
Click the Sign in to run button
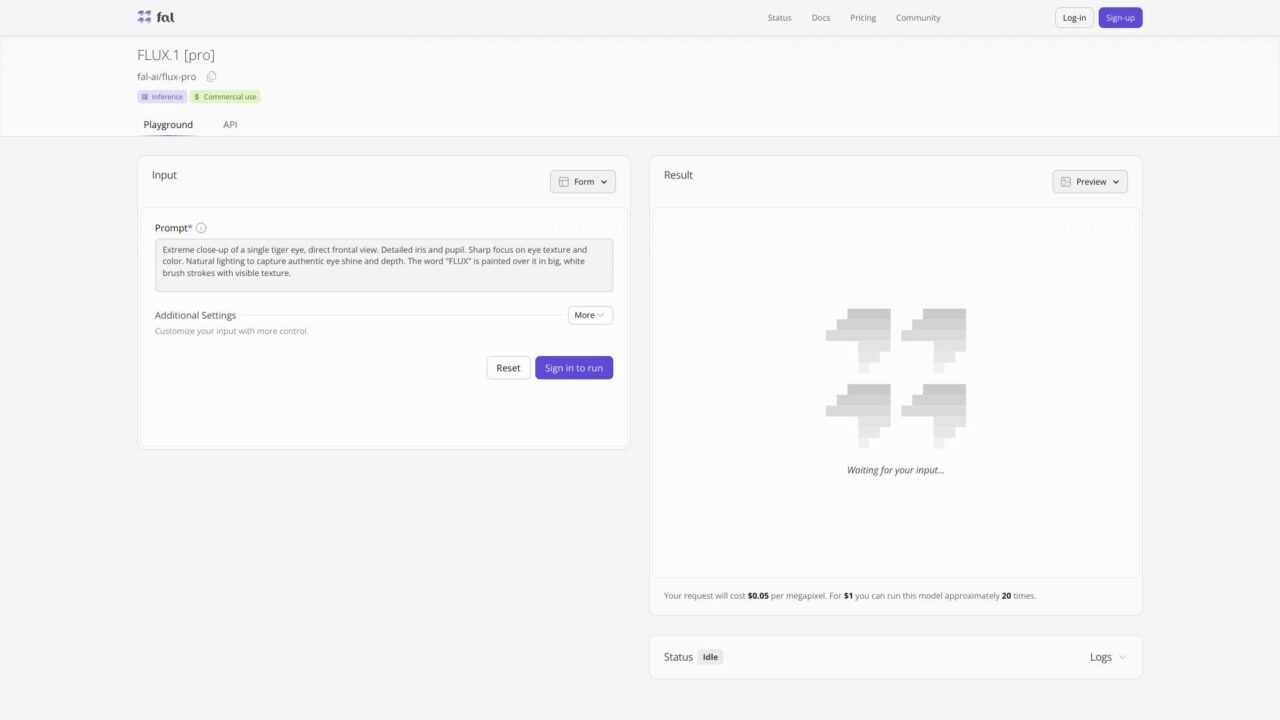573,367
